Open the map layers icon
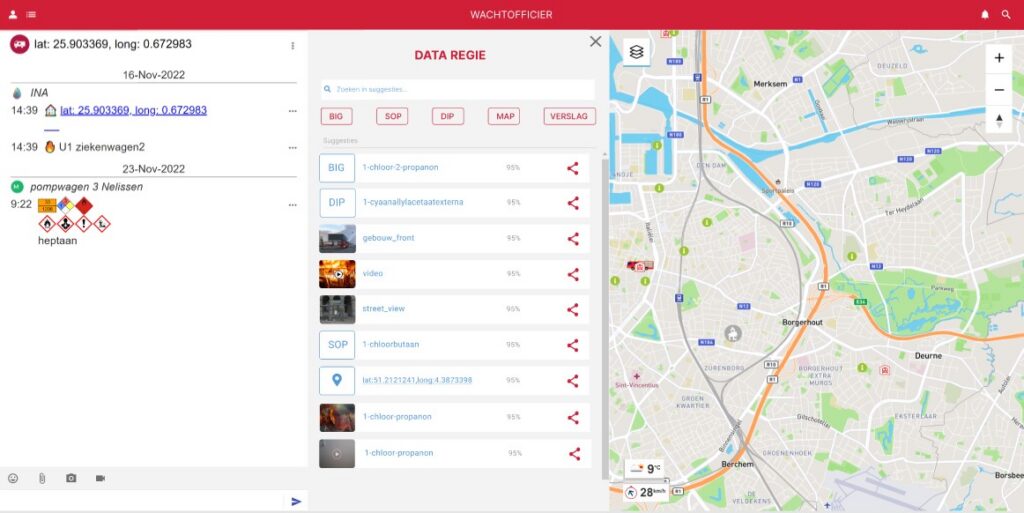 click(637, 52)
